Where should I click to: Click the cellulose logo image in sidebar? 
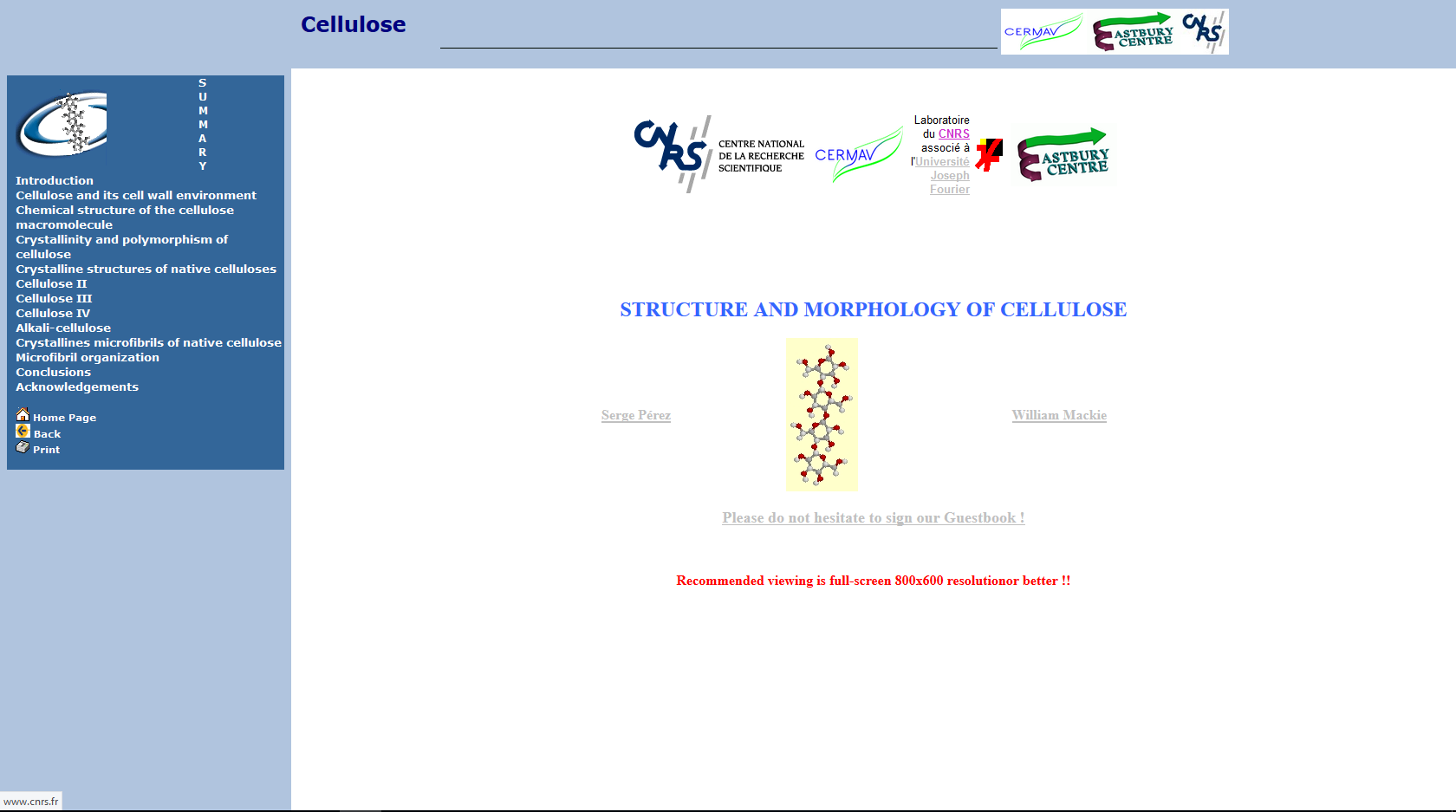pos(62,124)
